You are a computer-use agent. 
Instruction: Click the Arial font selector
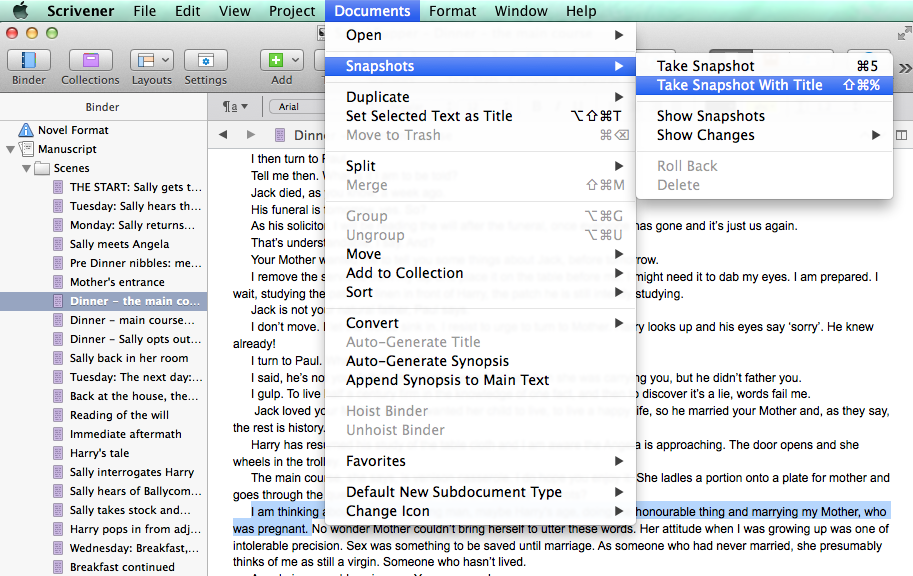pos(297,107)
